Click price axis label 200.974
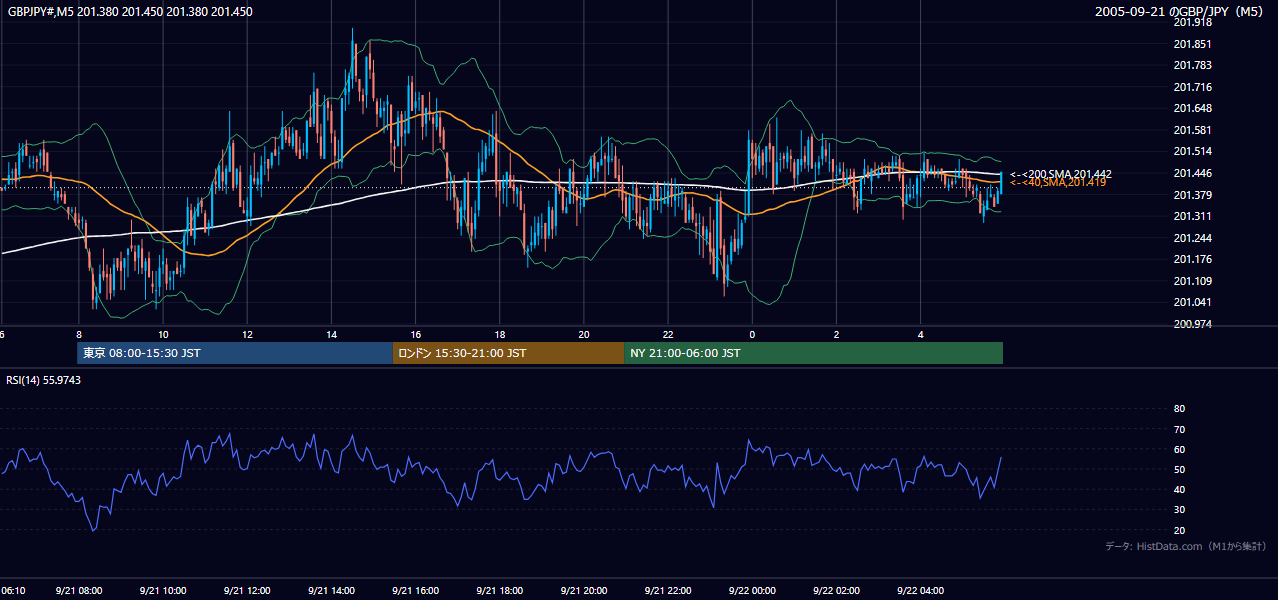The width and height of the screenshot is (1278, 600). (1192, 325)
